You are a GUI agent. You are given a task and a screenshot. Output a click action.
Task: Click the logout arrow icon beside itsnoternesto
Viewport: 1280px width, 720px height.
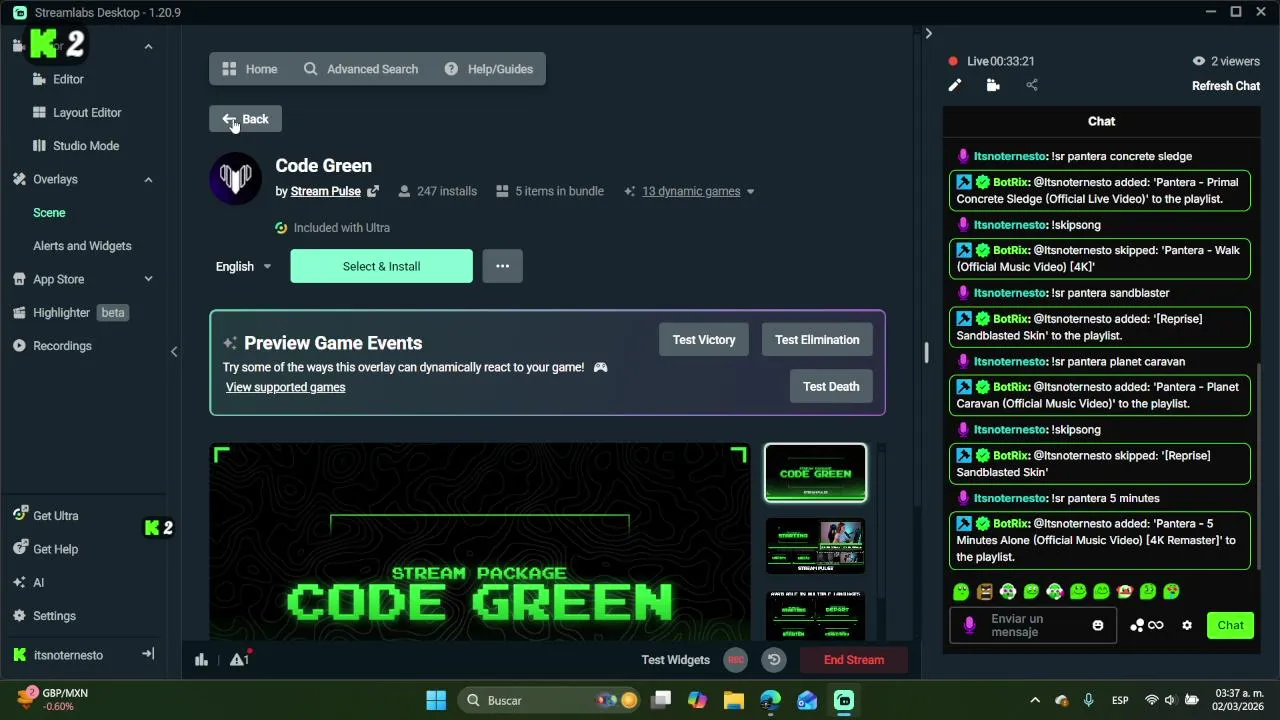tap(148, 654)
